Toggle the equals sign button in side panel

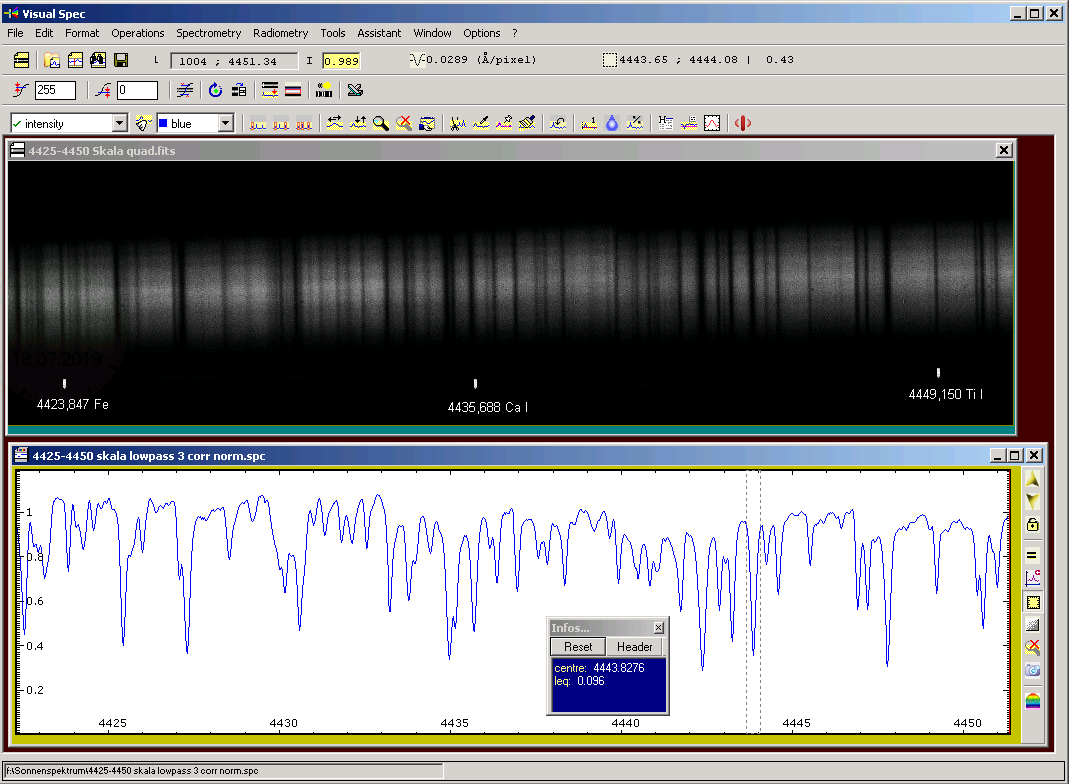coord(1033,556)
